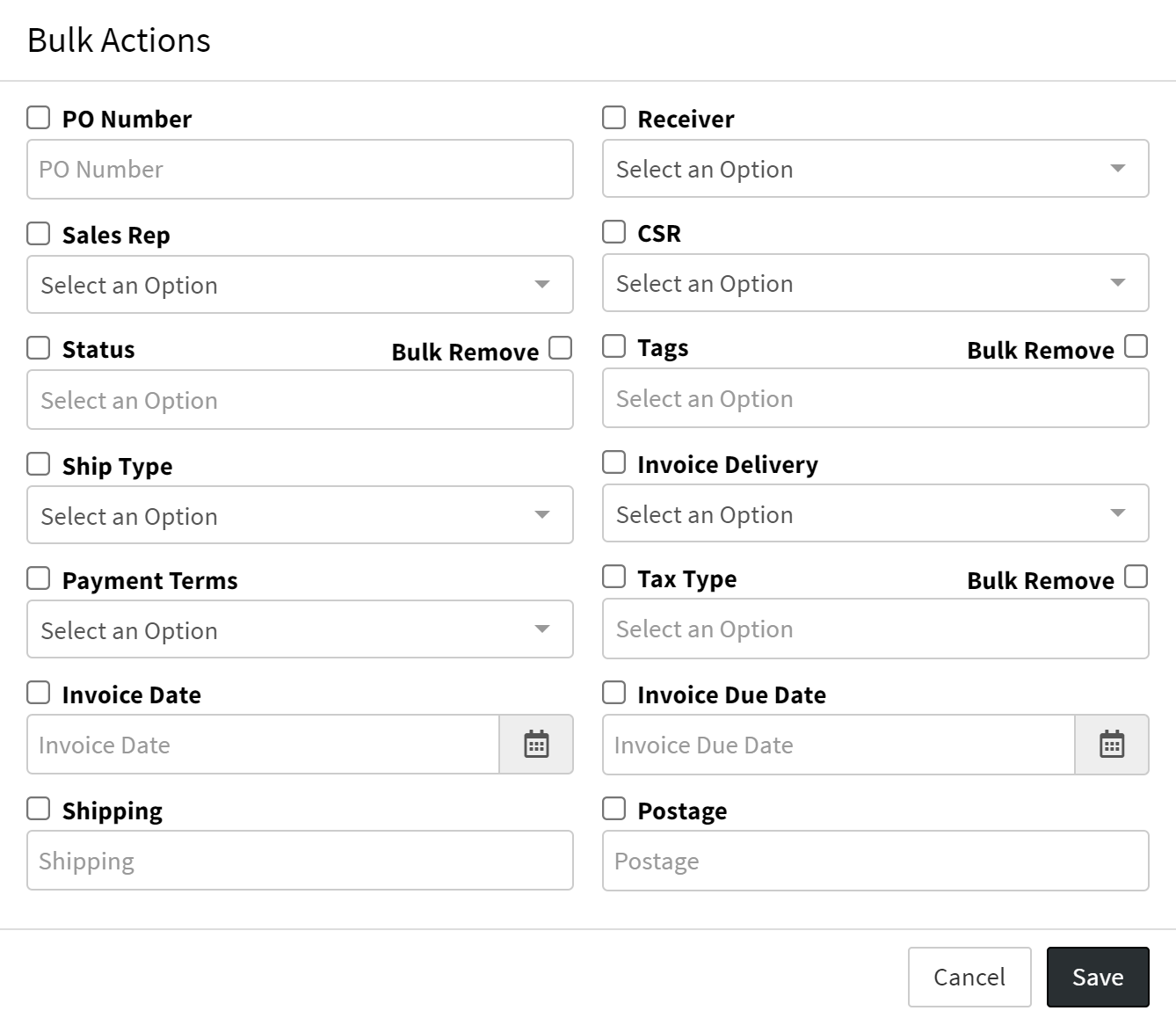Open the Invoice Date calendar picker
1176x1018 pixels.
point(536,745)
